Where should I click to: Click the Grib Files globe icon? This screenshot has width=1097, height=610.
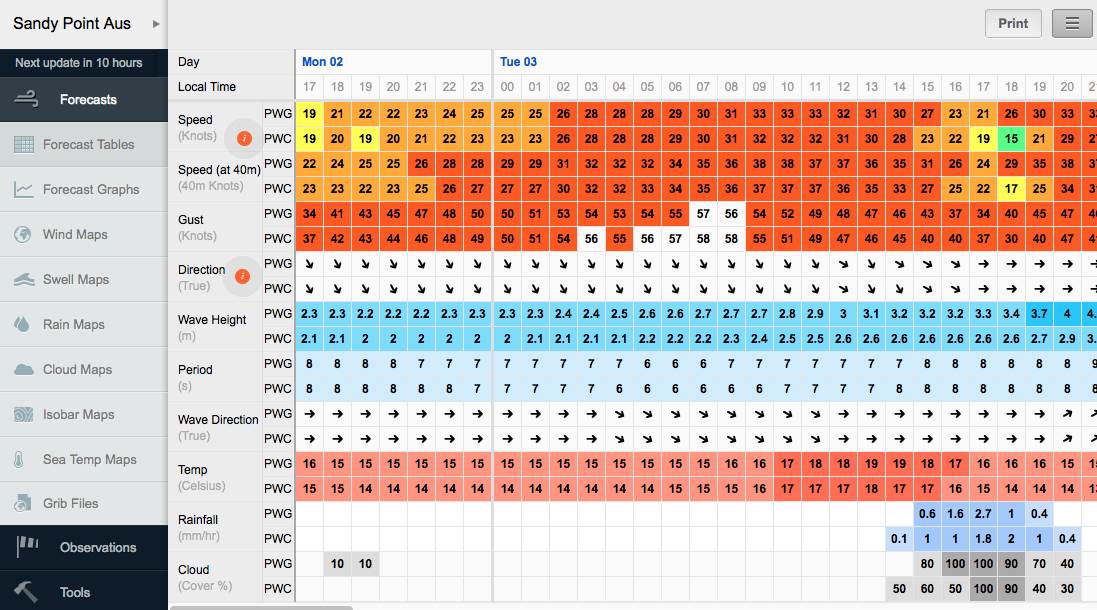tap(24, 504)
